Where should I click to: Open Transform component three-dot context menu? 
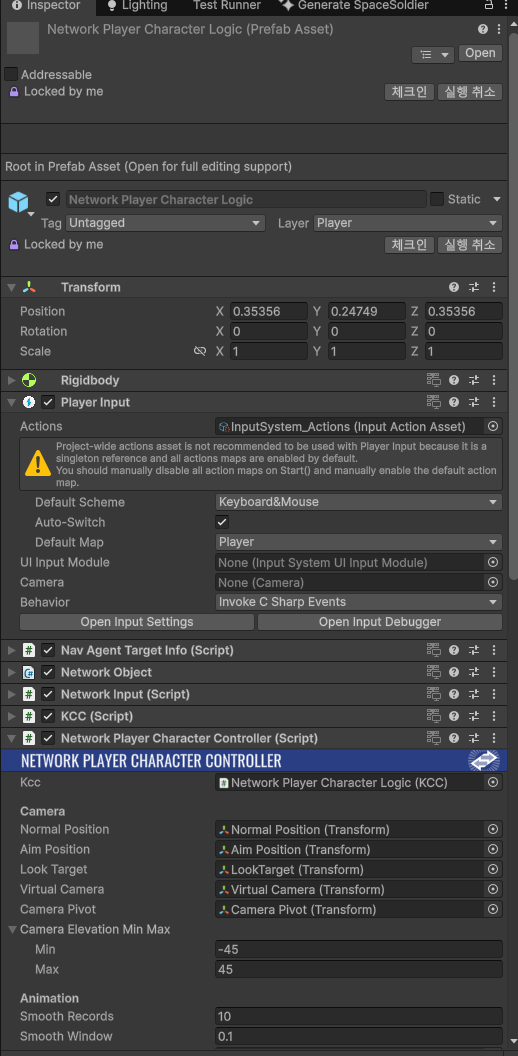(x=494, y=288)
